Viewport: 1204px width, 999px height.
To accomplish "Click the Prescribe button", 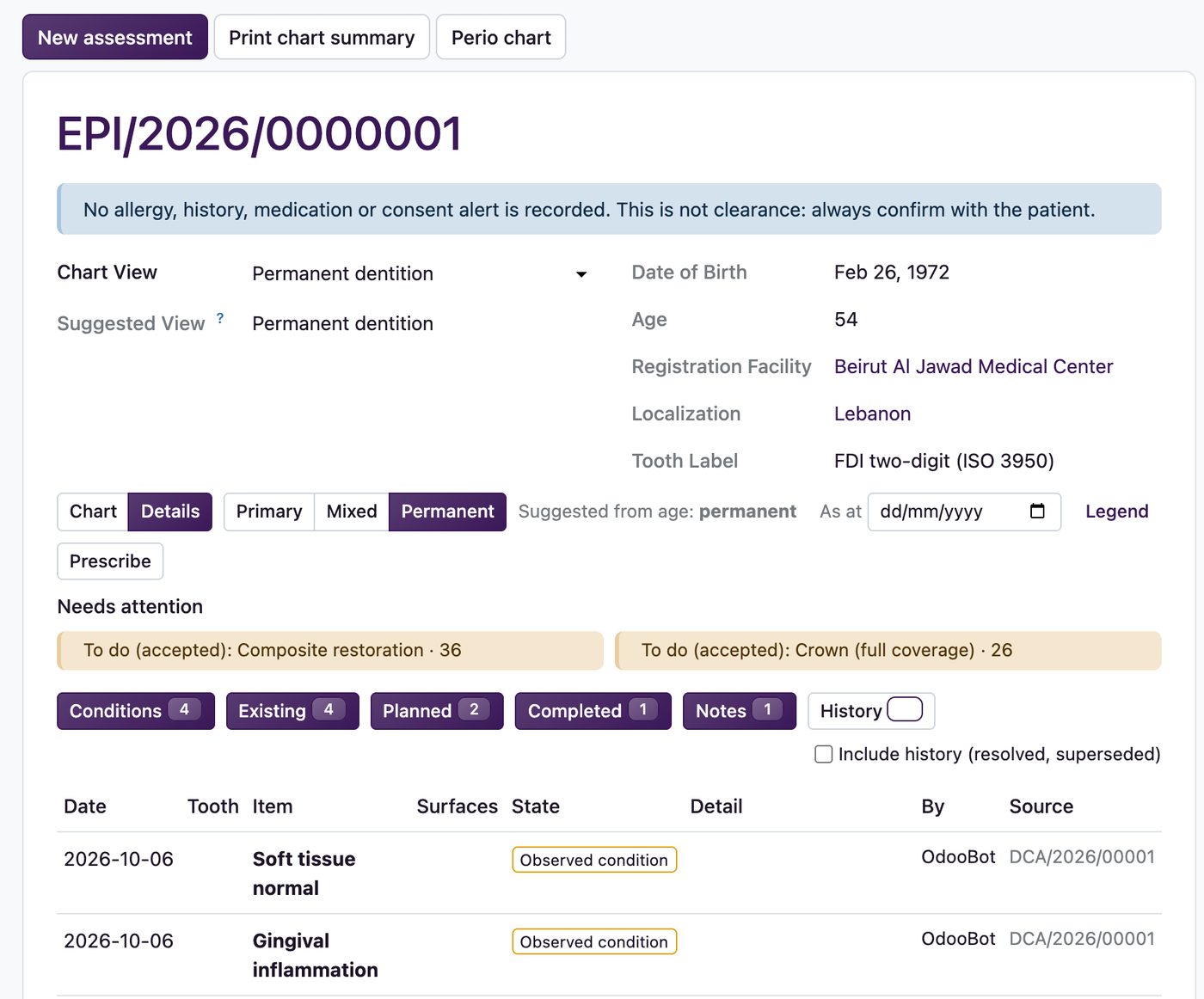I will (x=110, y=561).
